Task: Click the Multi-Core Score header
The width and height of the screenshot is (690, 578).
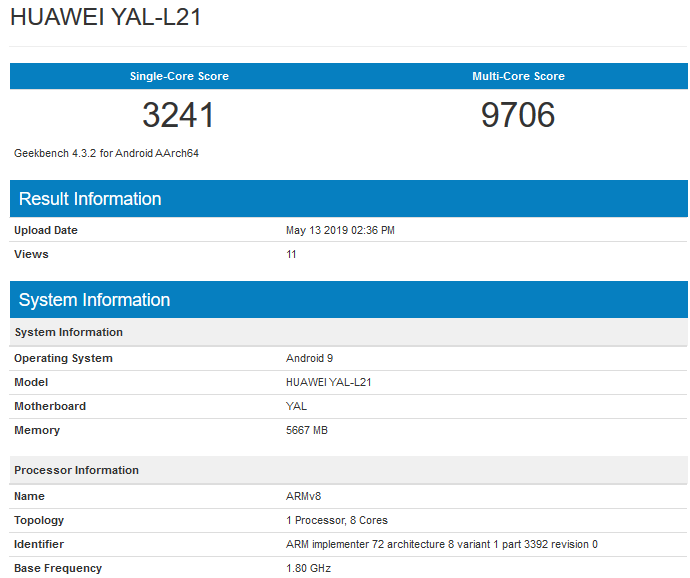Action: pyautogui.click(x=518, y=76)
